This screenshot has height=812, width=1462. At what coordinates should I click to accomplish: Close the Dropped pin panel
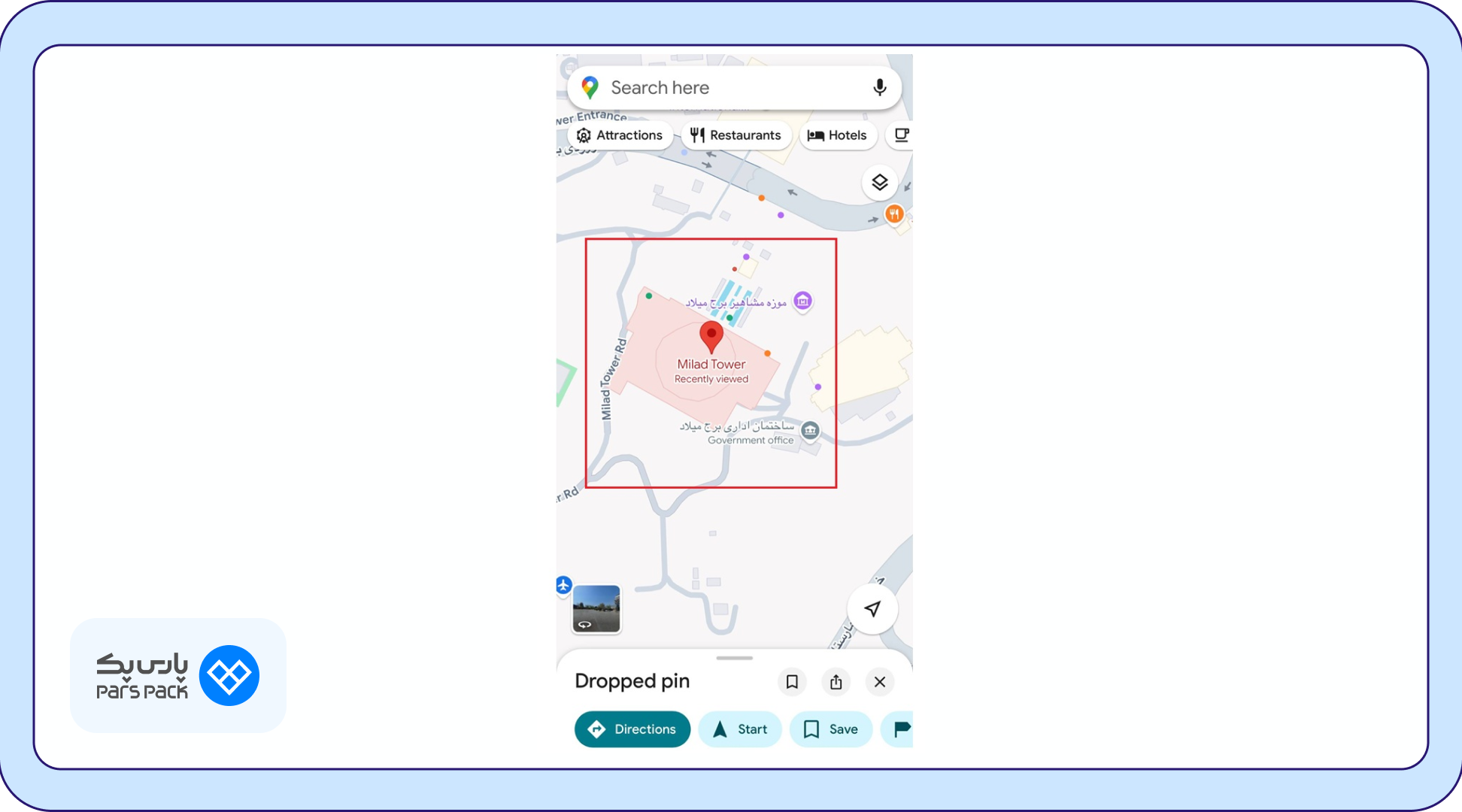click(880, 681)
